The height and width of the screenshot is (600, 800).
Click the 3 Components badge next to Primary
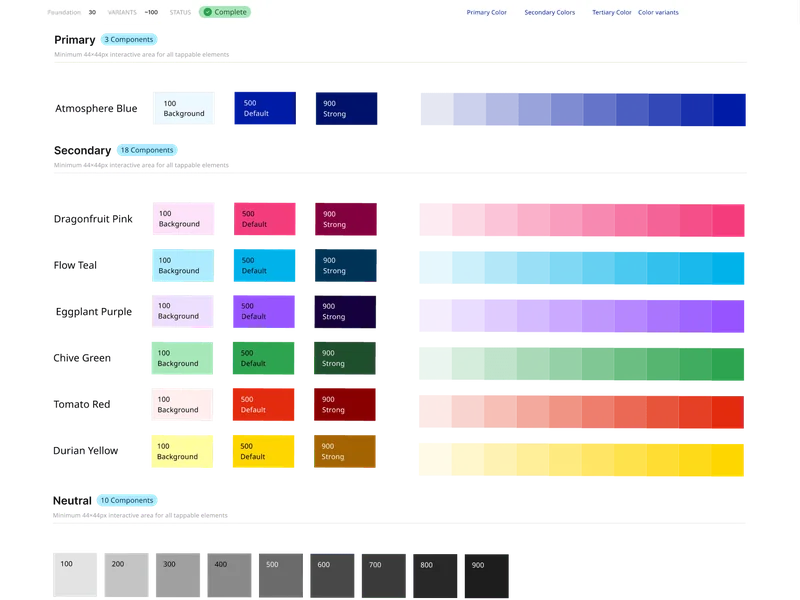pos(129,39)
